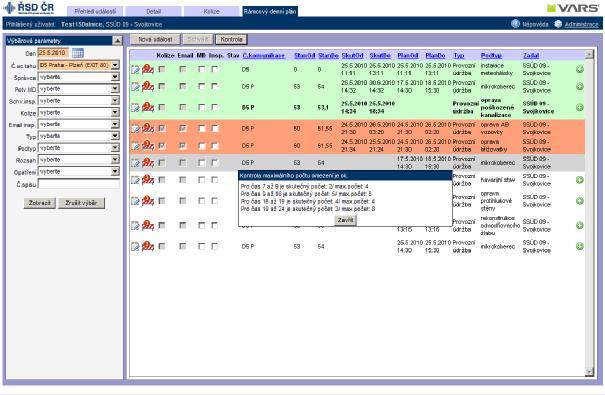Toggle Insp. checkbox in instalace meteohlásky row
The width and height of the screenshot is (605, 395).
215,69
